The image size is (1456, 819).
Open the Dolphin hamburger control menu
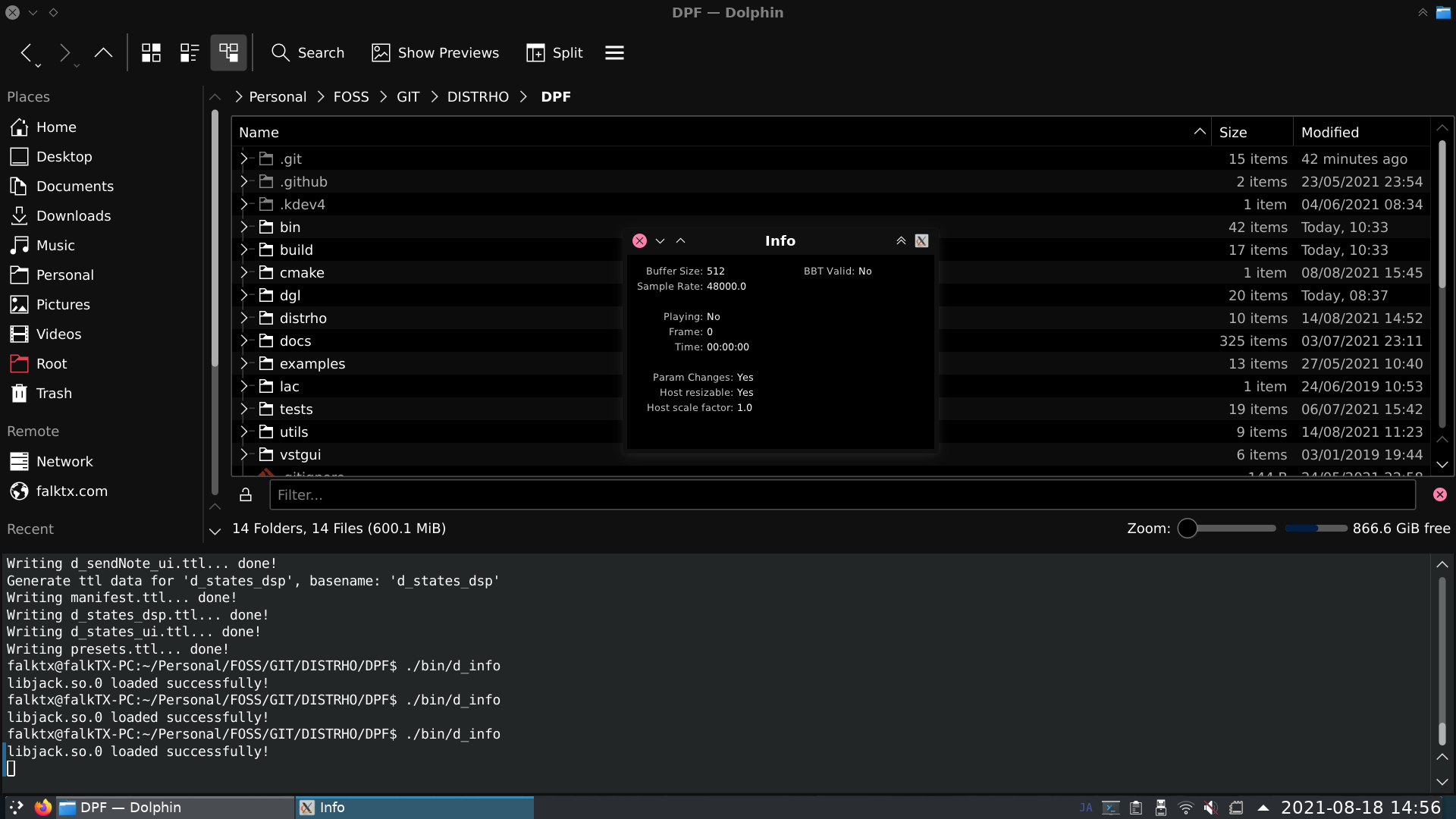613,52
